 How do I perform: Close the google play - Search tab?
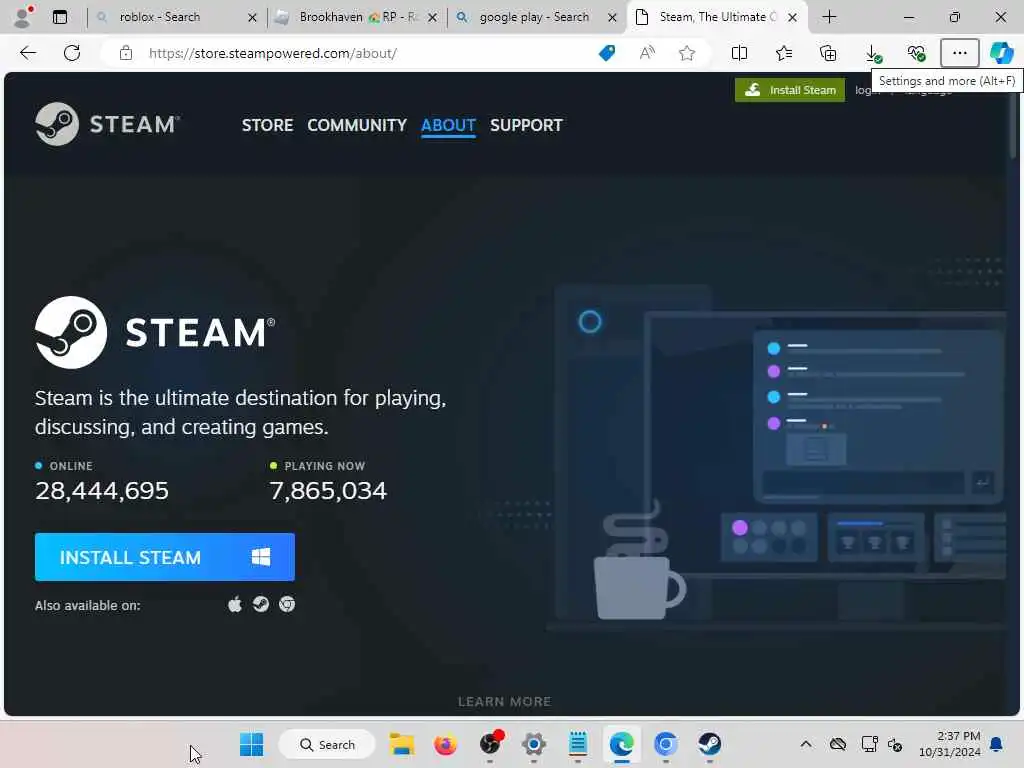(x=612, y=18)
